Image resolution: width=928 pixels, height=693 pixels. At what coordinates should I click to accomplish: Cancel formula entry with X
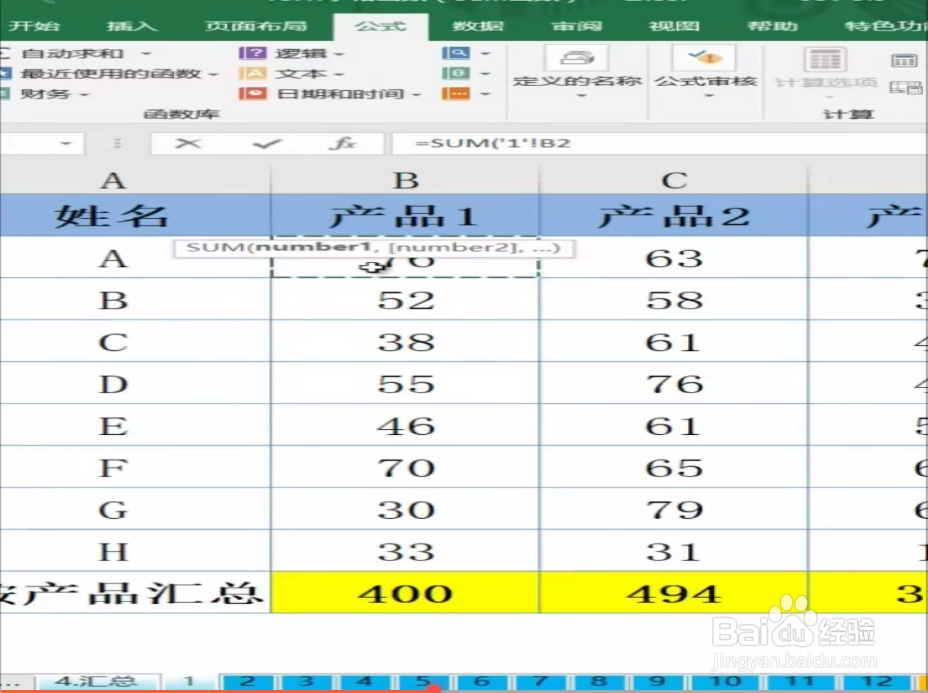pyautogui.click(x=188, y=143)
